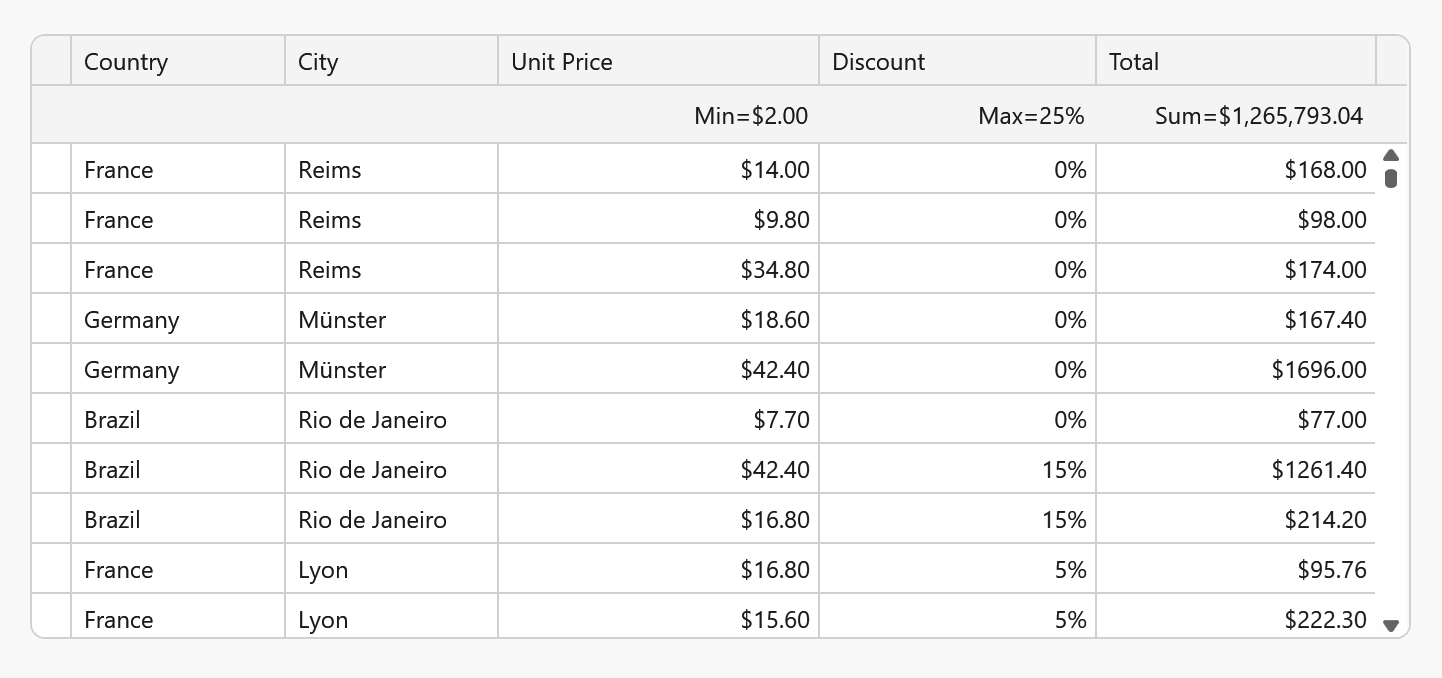Select the Min=$2.00 summary cell
The height and width of the screenshot is (678, 1442).
pos(751,116)
